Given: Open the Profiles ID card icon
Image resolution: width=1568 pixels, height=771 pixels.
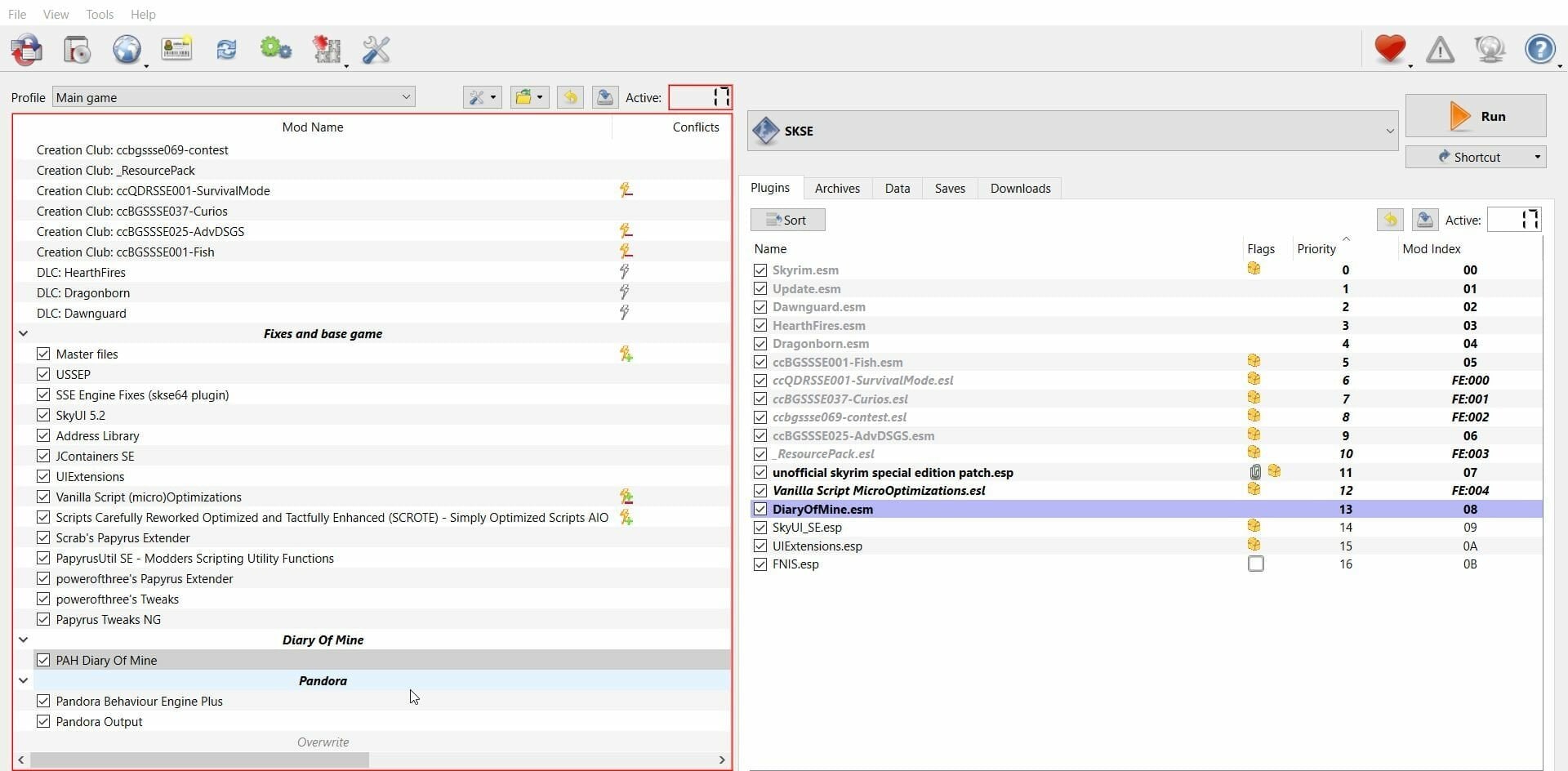Looking at the screenshot, I should tap(176, 49).
